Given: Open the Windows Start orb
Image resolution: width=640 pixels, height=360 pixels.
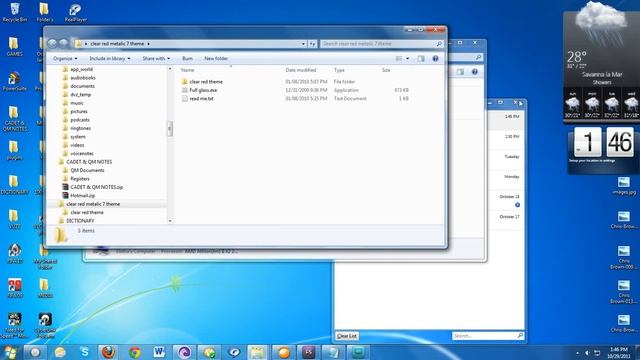Looking at the screenshot, I should click(10, 352).
